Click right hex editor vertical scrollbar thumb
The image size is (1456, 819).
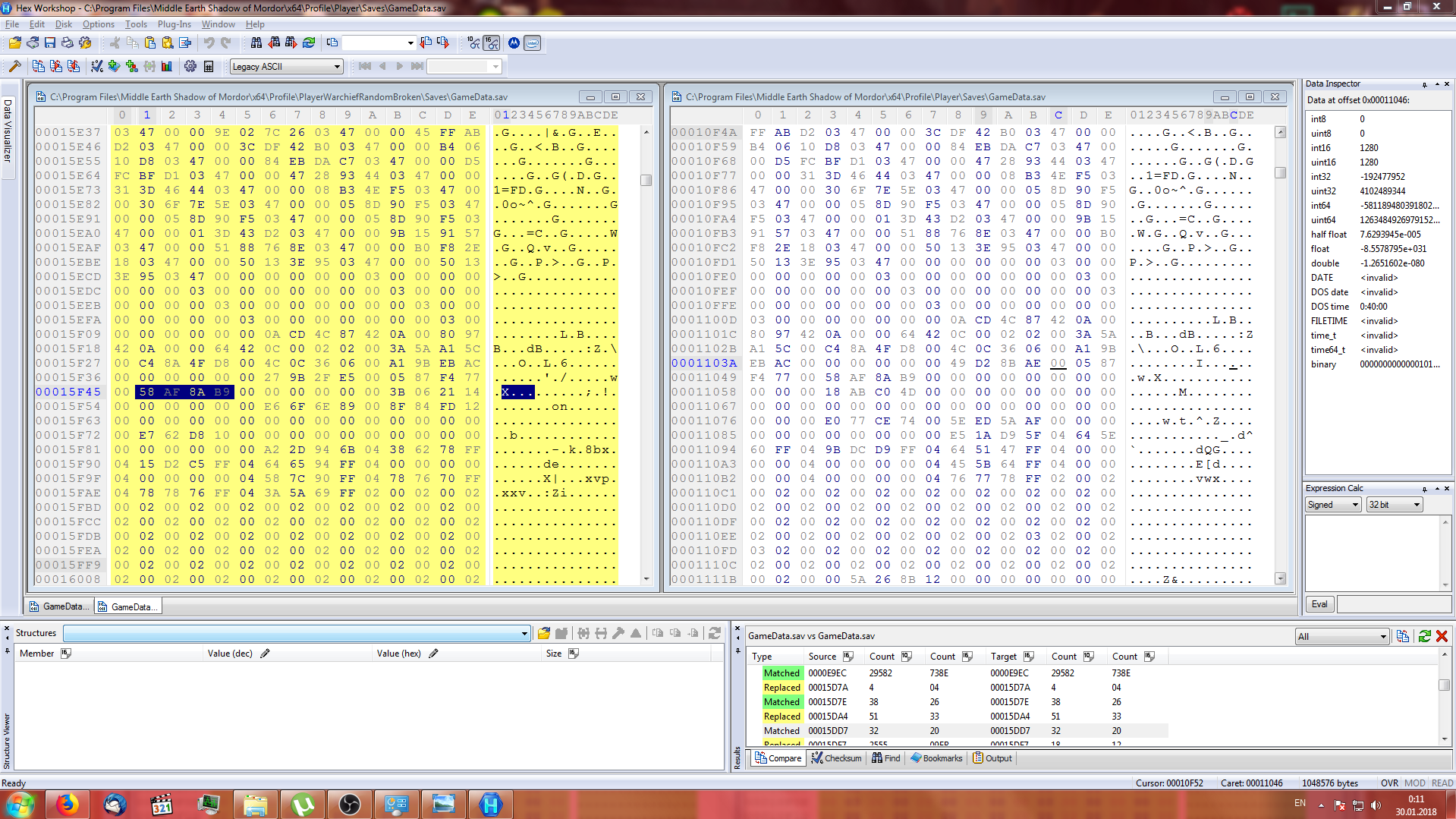pos(1281,172)
